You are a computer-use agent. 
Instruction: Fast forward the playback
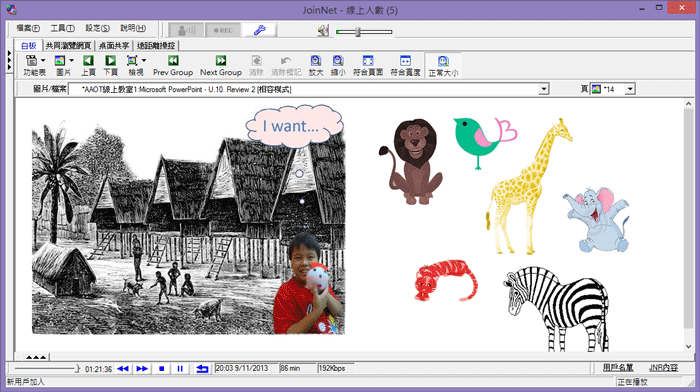[x=142, y=369]
